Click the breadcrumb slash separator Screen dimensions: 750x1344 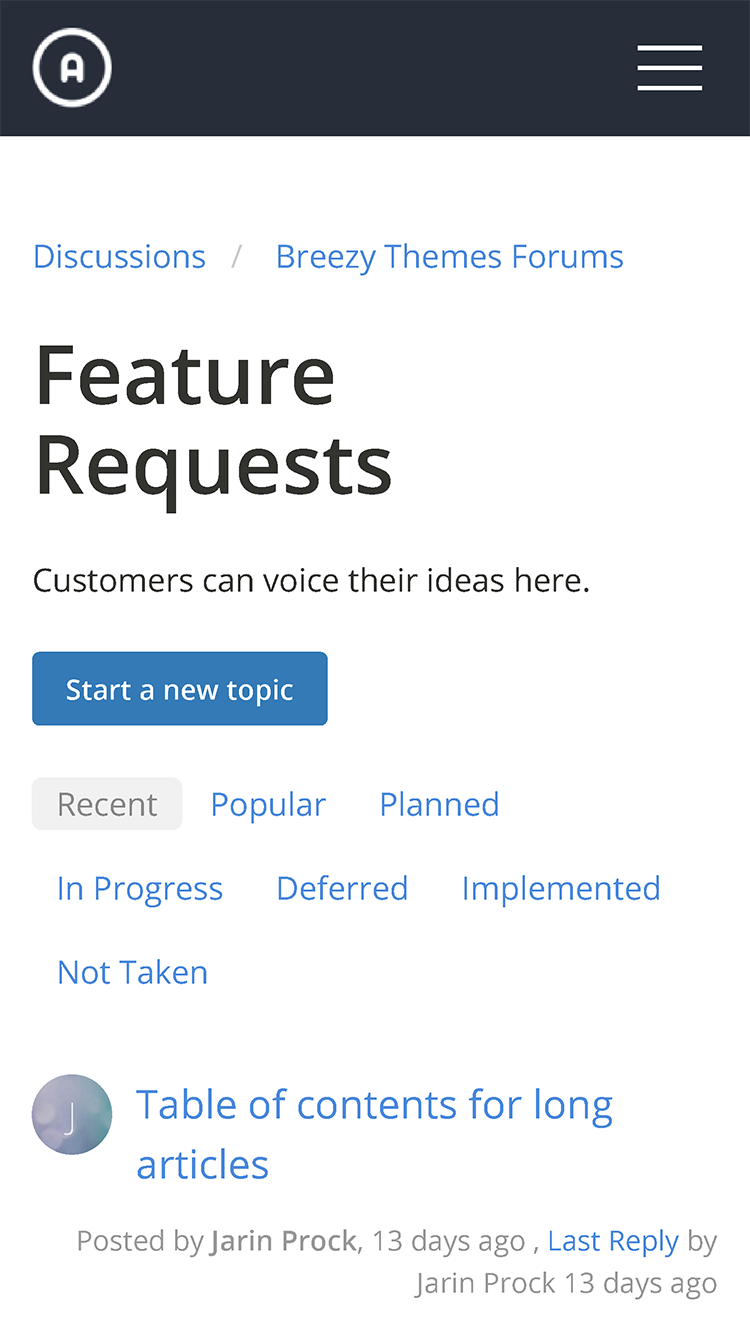tap(237, 256)
